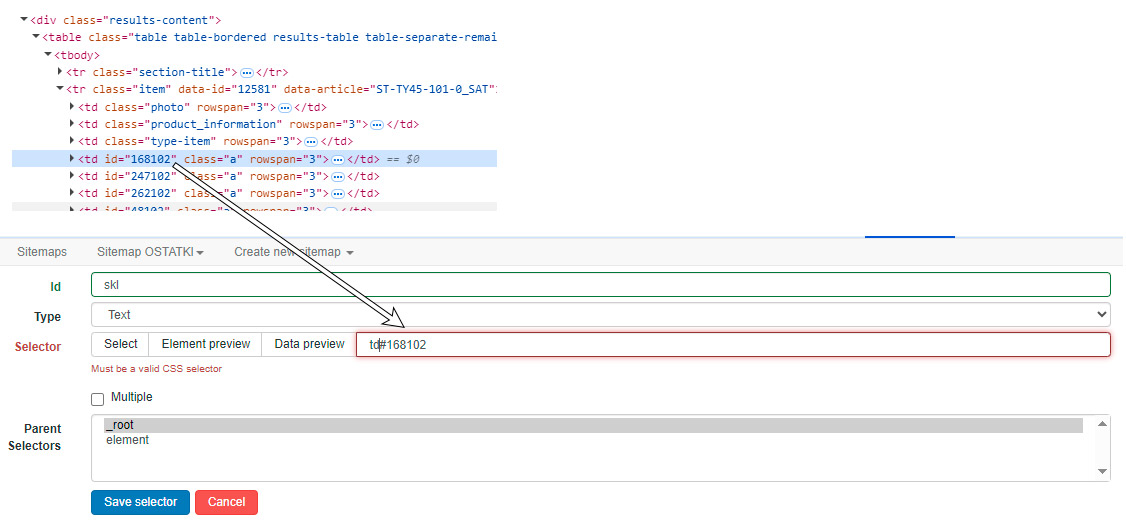Screen dimensions: 1126x530
Task: Click the Id input field containing skl
Action: 600,285
